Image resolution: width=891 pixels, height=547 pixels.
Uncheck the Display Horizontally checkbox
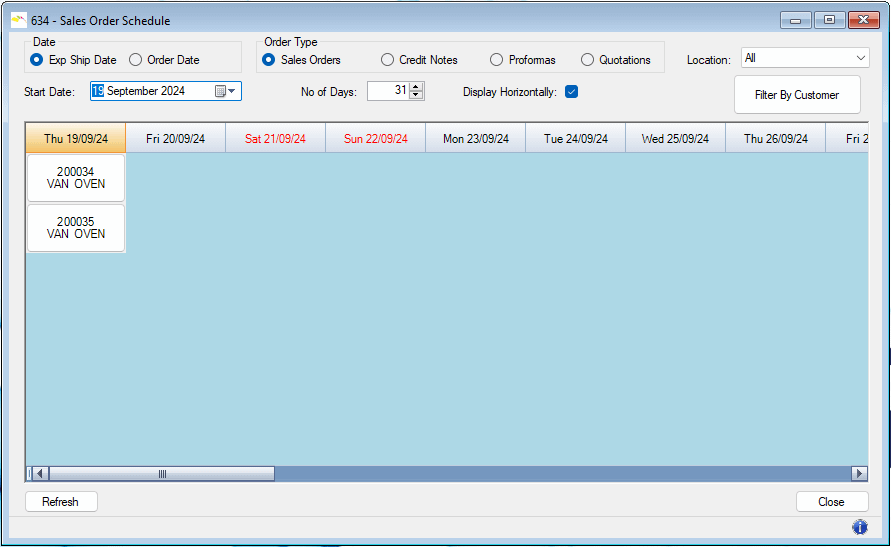click(572, 92)
